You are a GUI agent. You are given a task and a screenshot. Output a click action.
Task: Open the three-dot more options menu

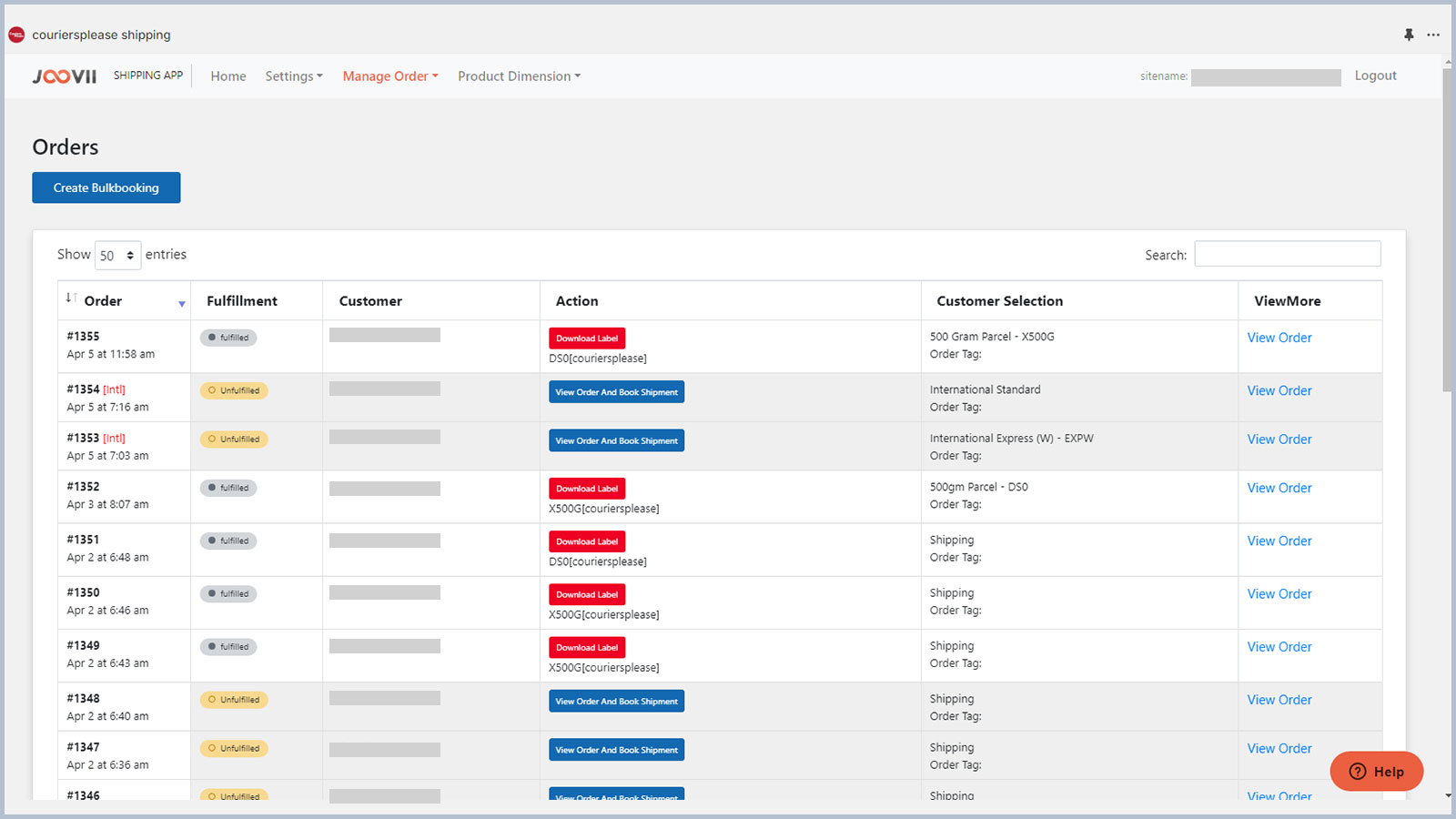point(1433,35)
